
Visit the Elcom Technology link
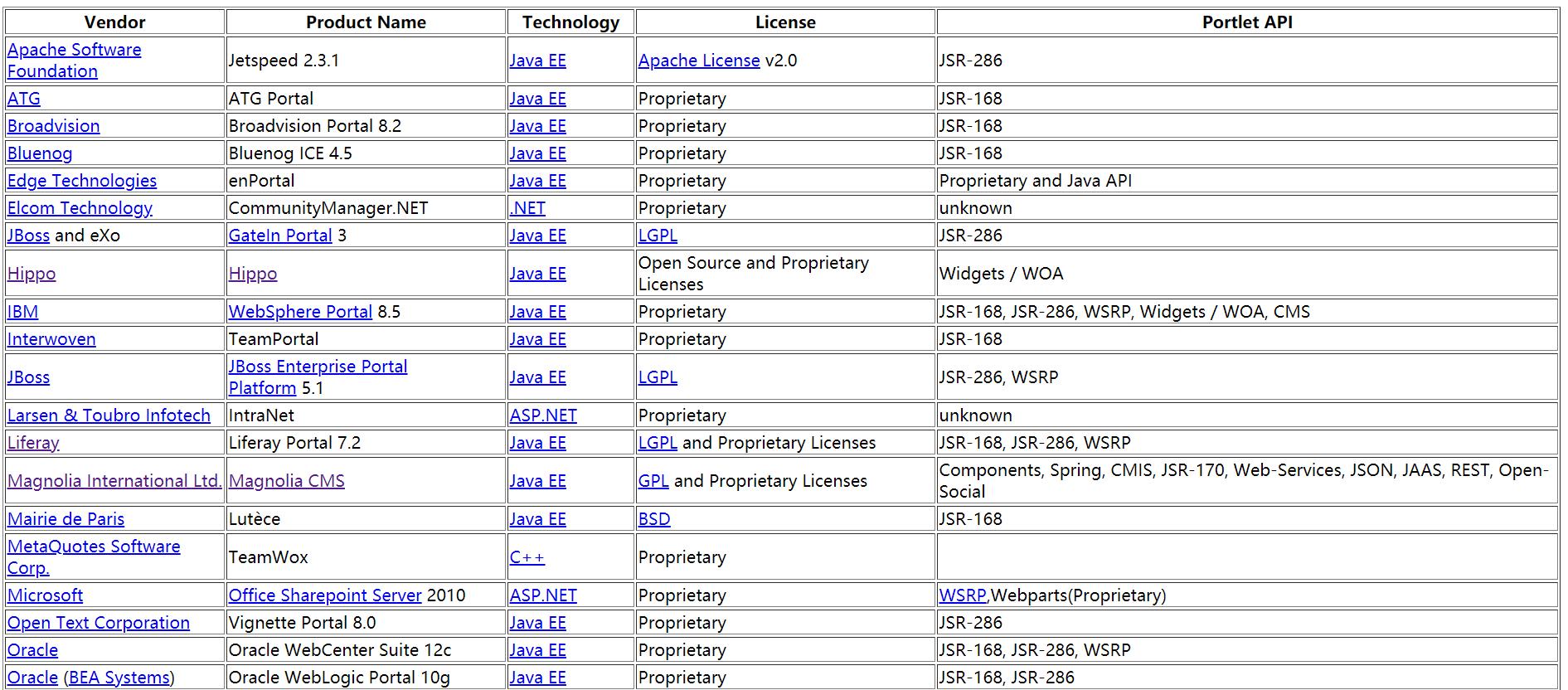coord(80,208)
